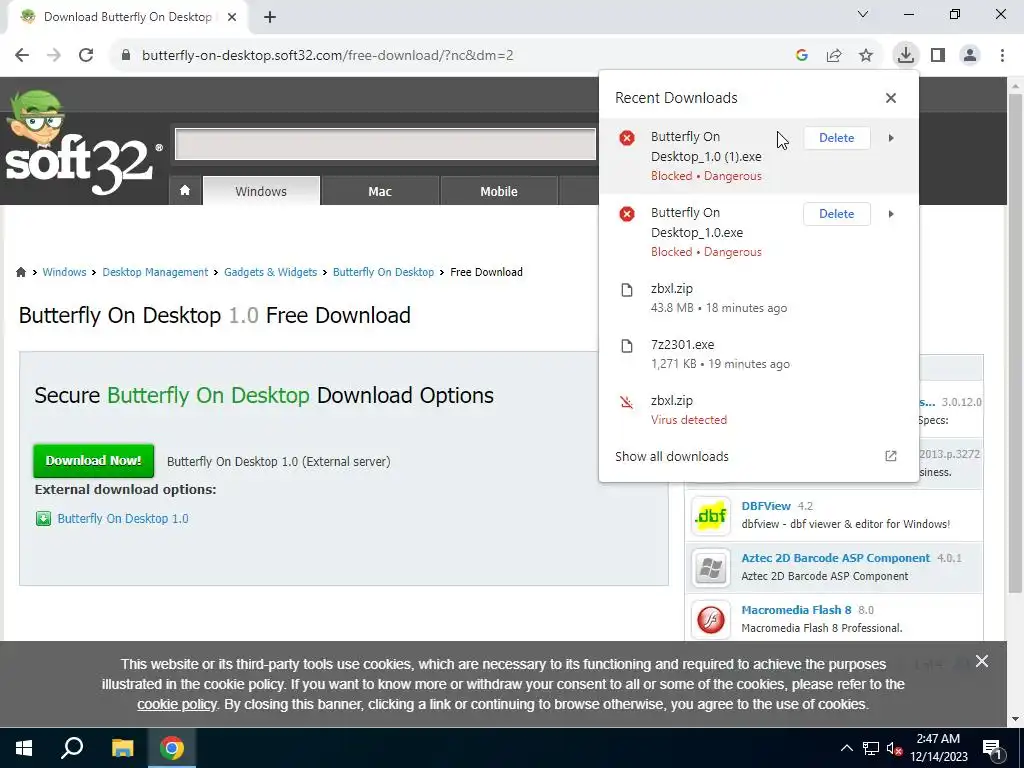Screen dimensions: 1024x768
Task: Open File Explorer from taskbar
Action: (122, 748)
